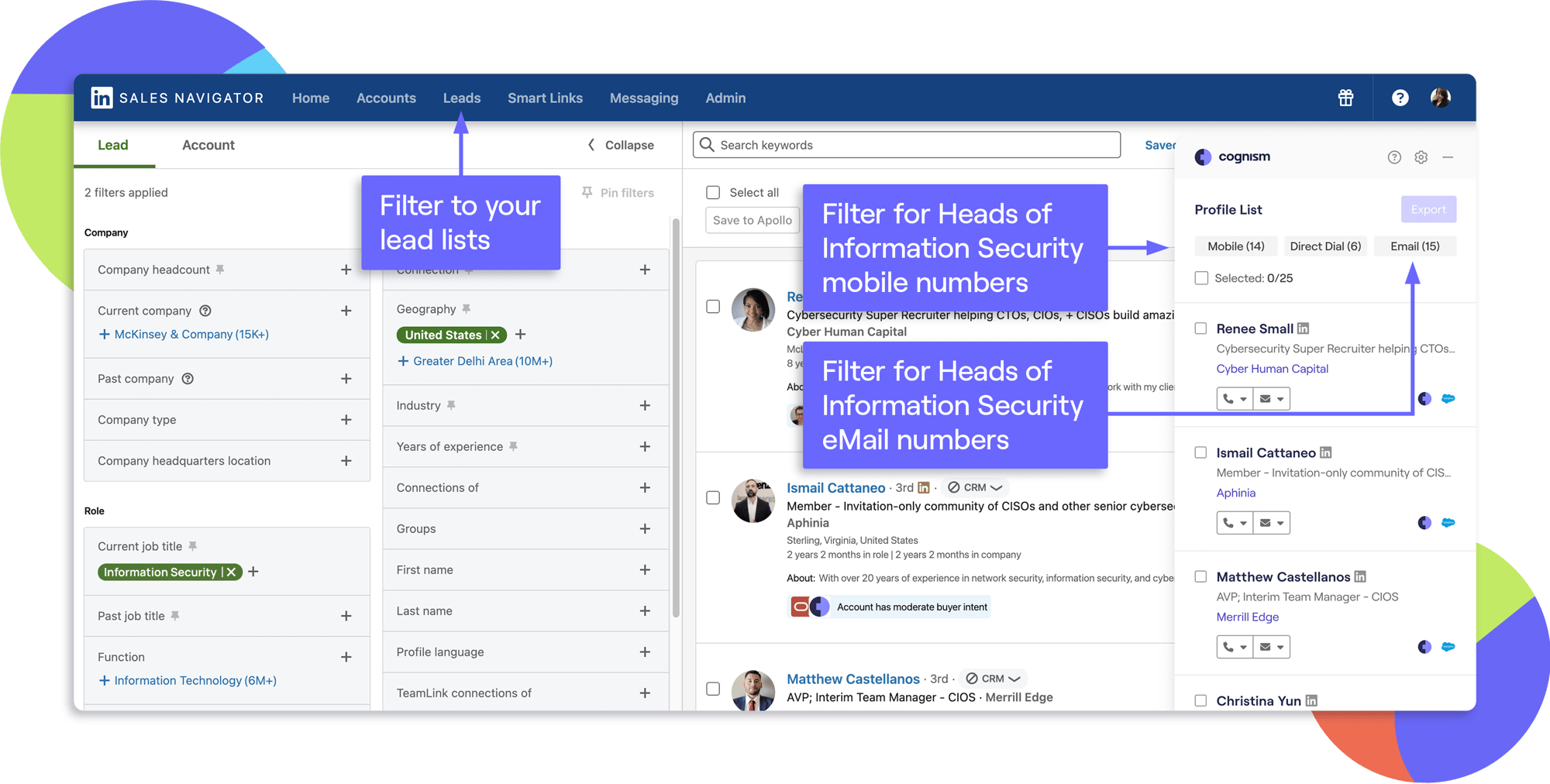Image resolution: width=1550 pixels, height=784 pixels.
Task: Click Past company help icon
Action: point(188,379)
